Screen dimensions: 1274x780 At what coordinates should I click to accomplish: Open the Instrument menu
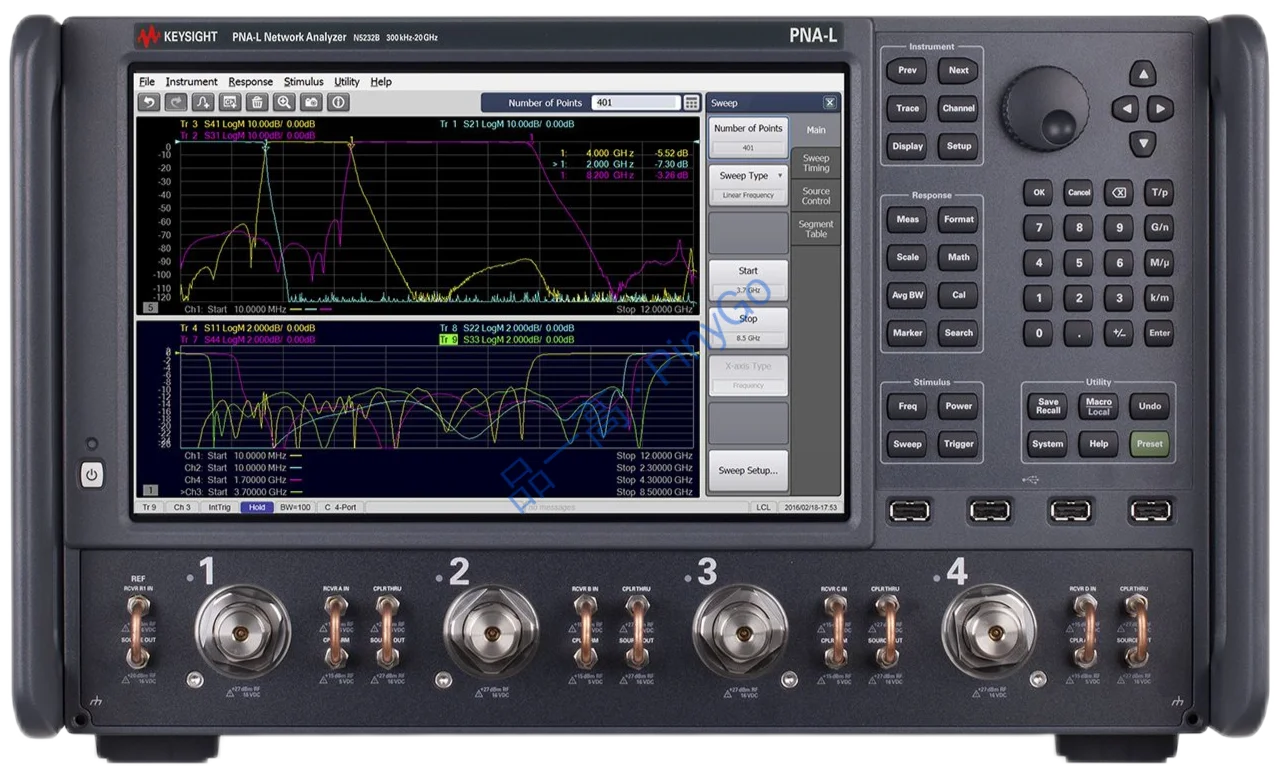(x=191, y=82)
